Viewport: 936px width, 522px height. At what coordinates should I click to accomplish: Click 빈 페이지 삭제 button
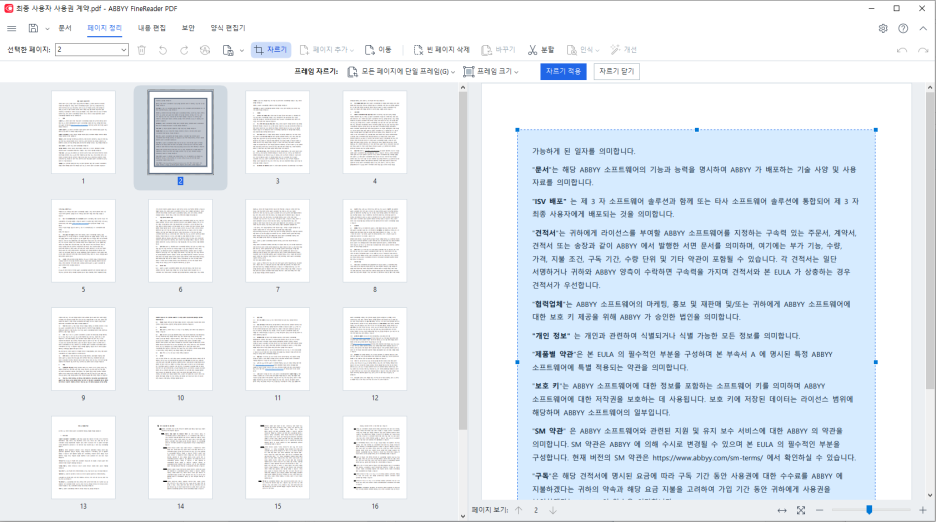442,50
